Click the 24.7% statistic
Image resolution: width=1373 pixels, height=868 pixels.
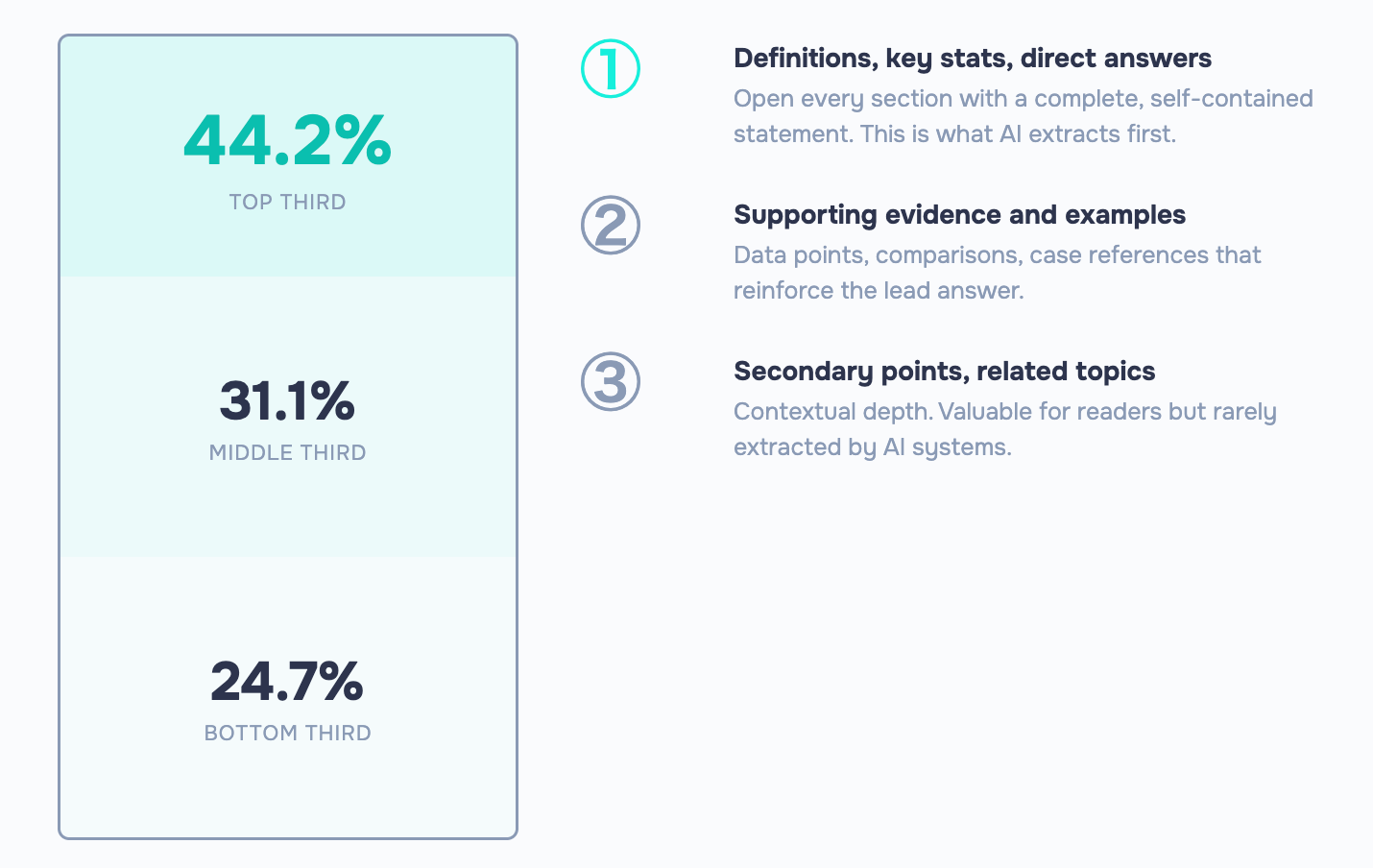(x=288, y=681)
